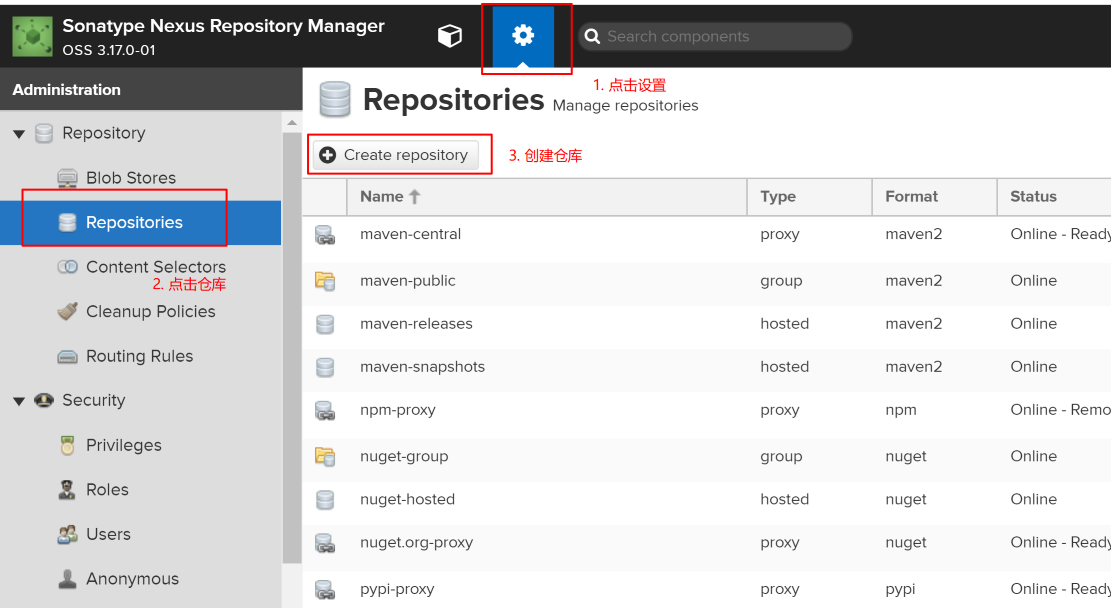1112x608 pixels.
Task: Open the nuget-hosted repository name
Action: coord(408,500)
